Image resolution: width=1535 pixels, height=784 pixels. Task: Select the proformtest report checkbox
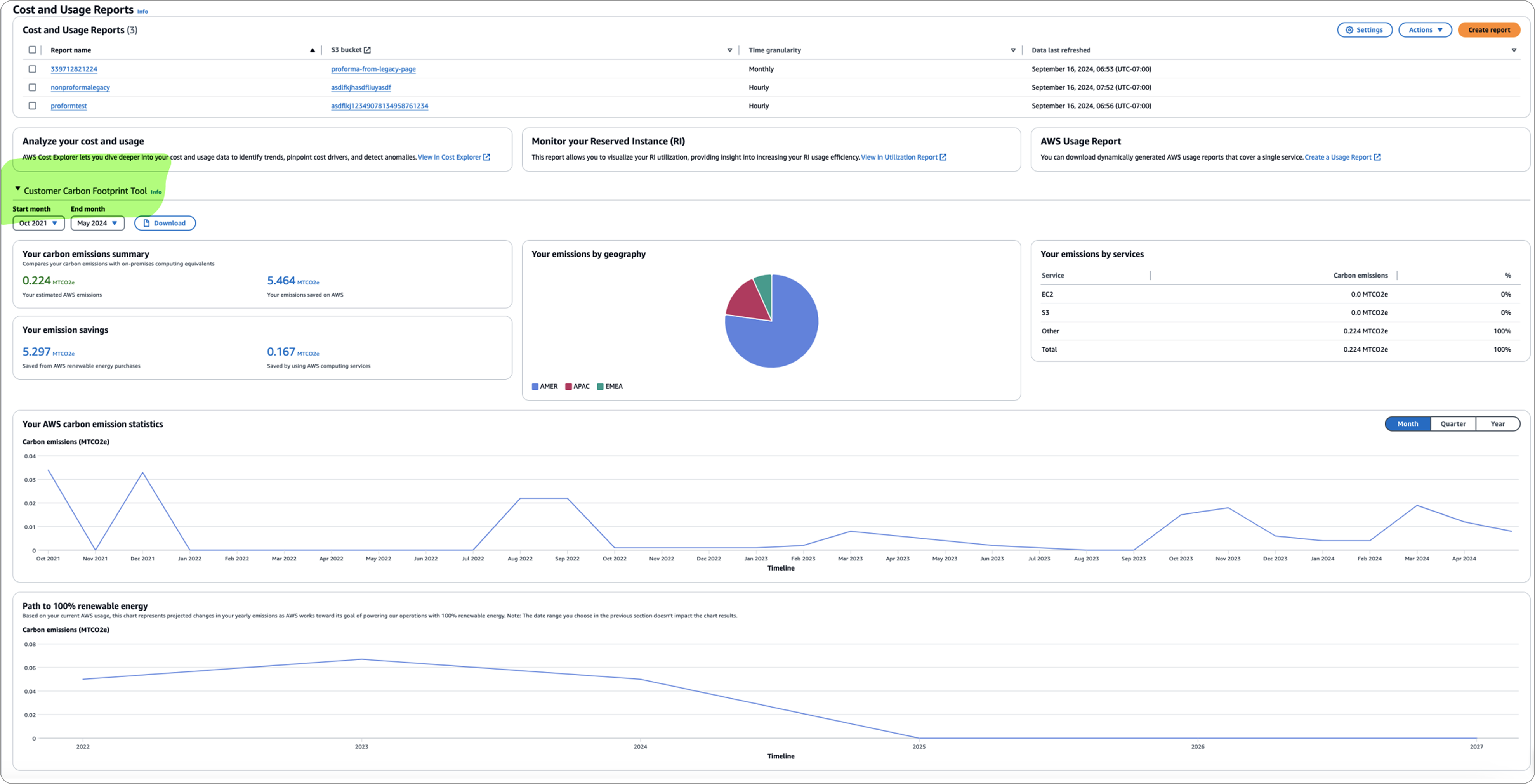coord(33,106)
